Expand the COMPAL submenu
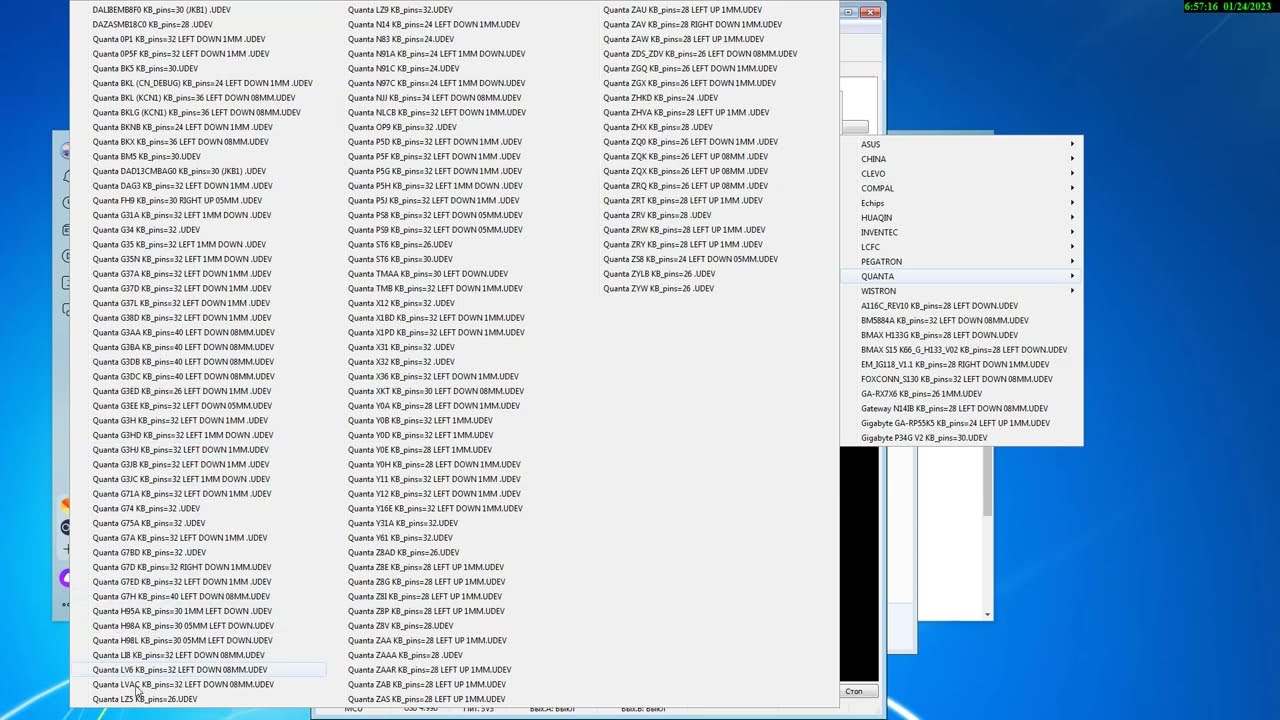The image size is (1280, 720). 962,188
